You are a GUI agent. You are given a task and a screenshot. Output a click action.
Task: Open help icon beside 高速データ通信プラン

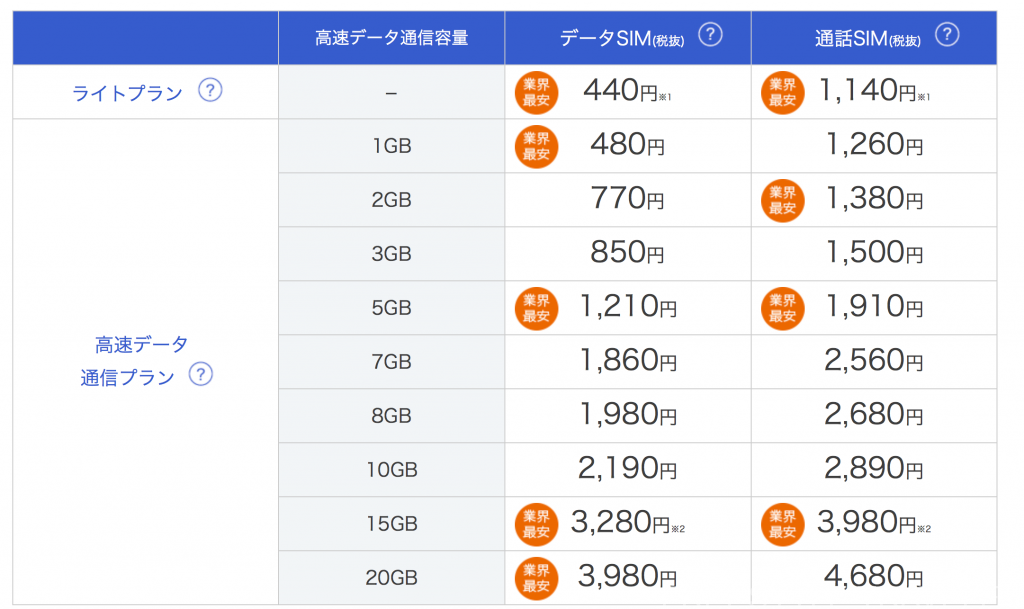200,374
